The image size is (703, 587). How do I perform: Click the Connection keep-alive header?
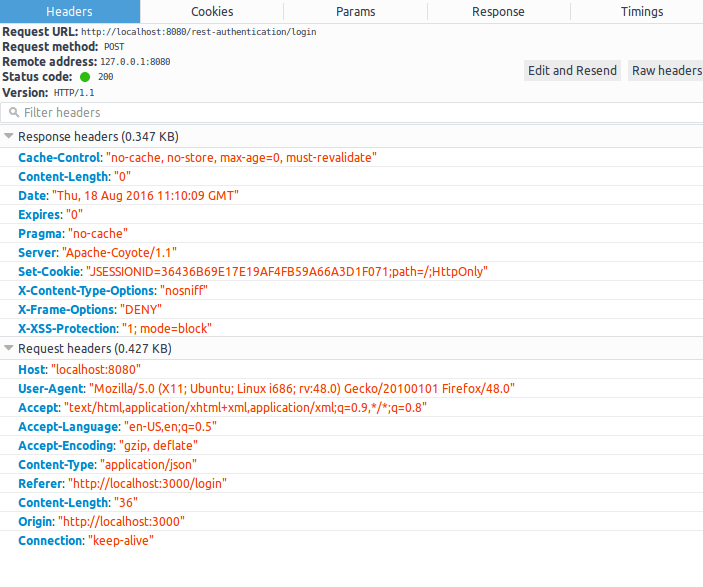pyautogui.click(x=352, y=540)
